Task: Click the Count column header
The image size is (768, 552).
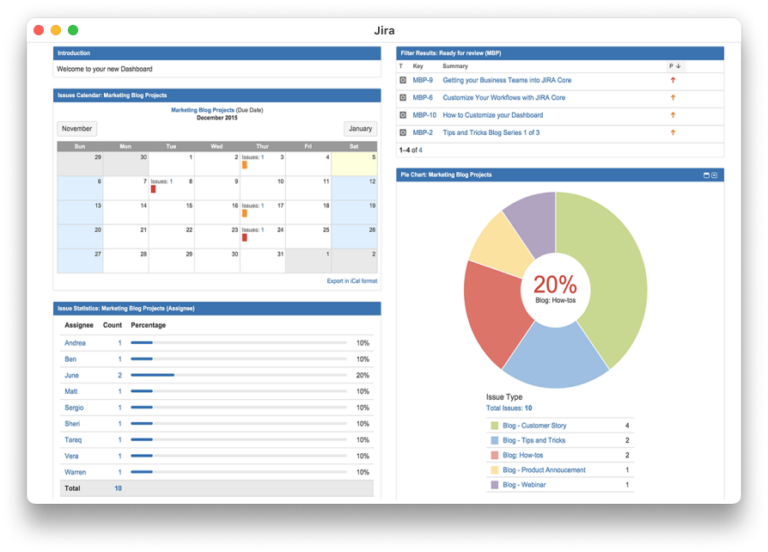Action: [x=112, y=325]
